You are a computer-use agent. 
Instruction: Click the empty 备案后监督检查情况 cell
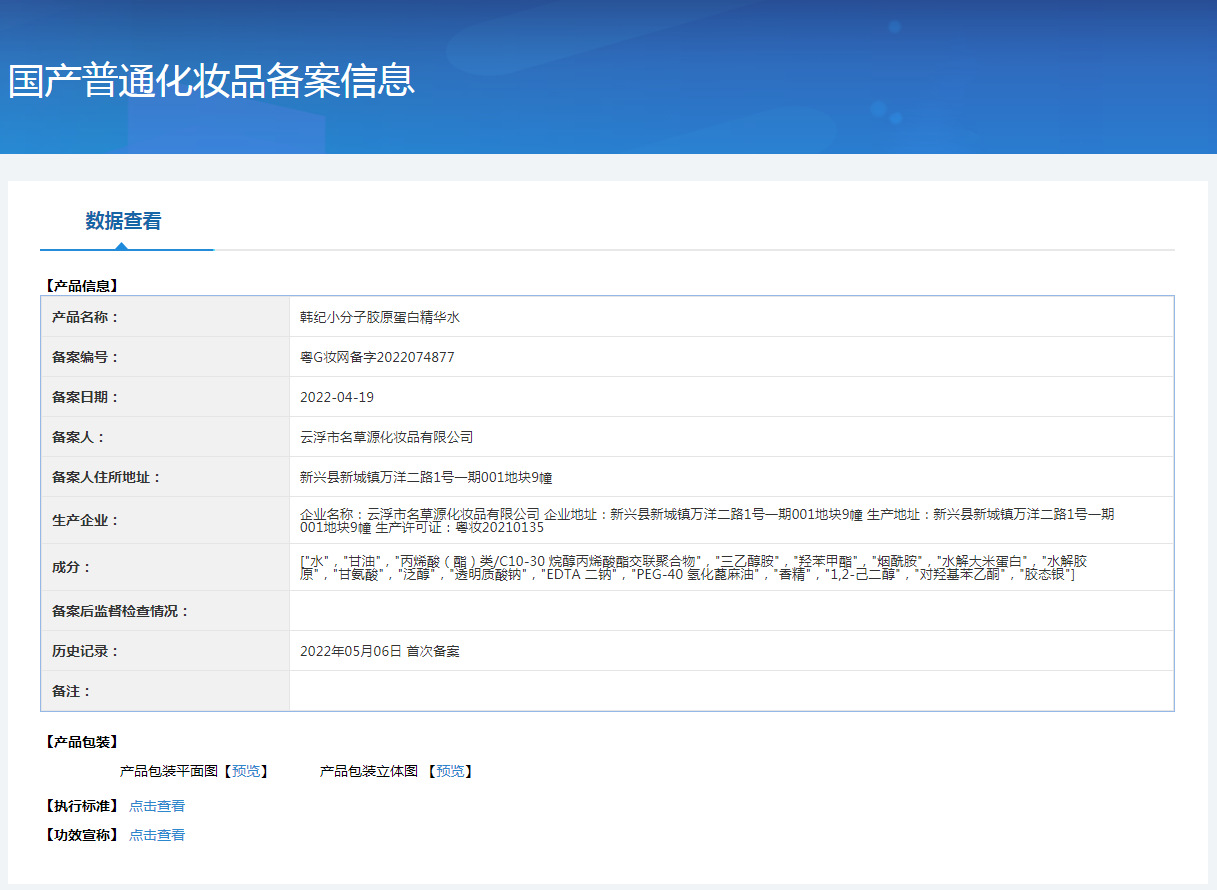[x=731, y=611]
